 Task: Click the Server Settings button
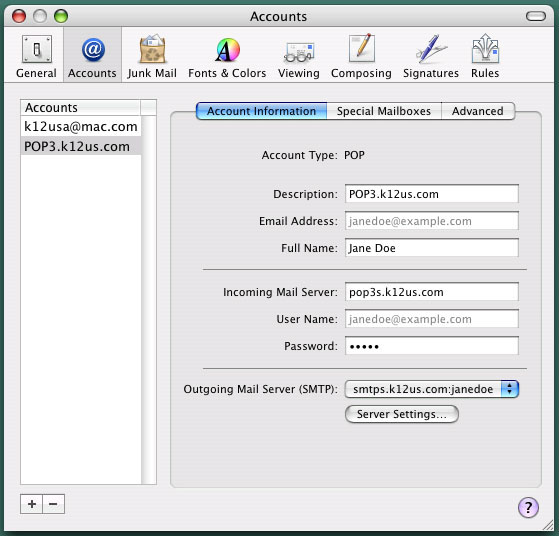pos(402,414)
